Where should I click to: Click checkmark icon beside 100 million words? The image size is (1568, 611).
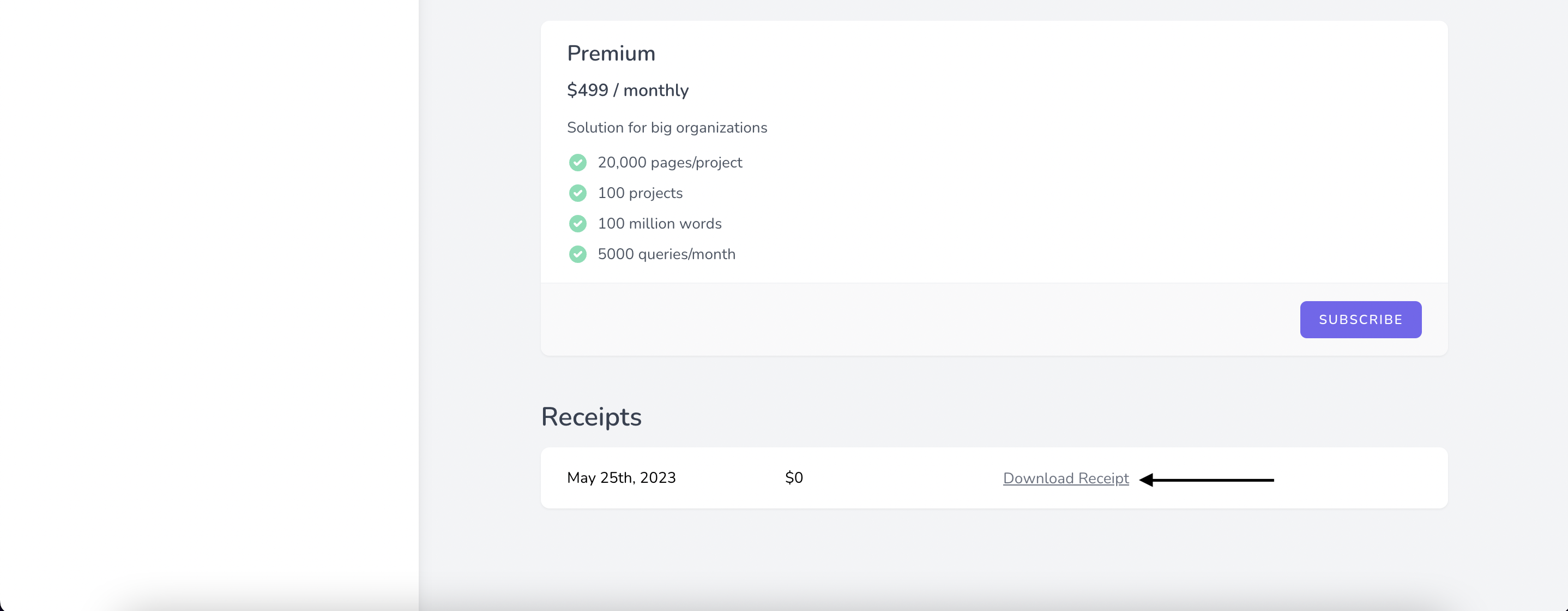[577, 224]
